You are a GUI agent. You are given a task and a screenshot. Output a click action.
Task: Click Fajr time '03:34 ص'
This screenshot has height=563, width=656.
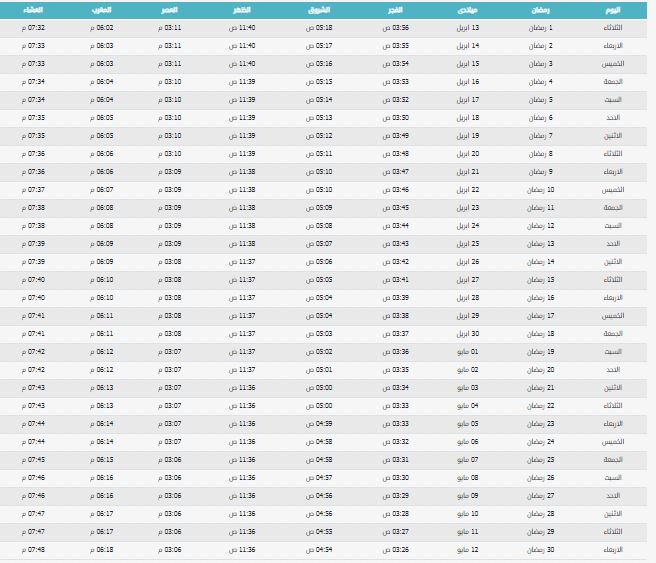(x=395, y=388)
